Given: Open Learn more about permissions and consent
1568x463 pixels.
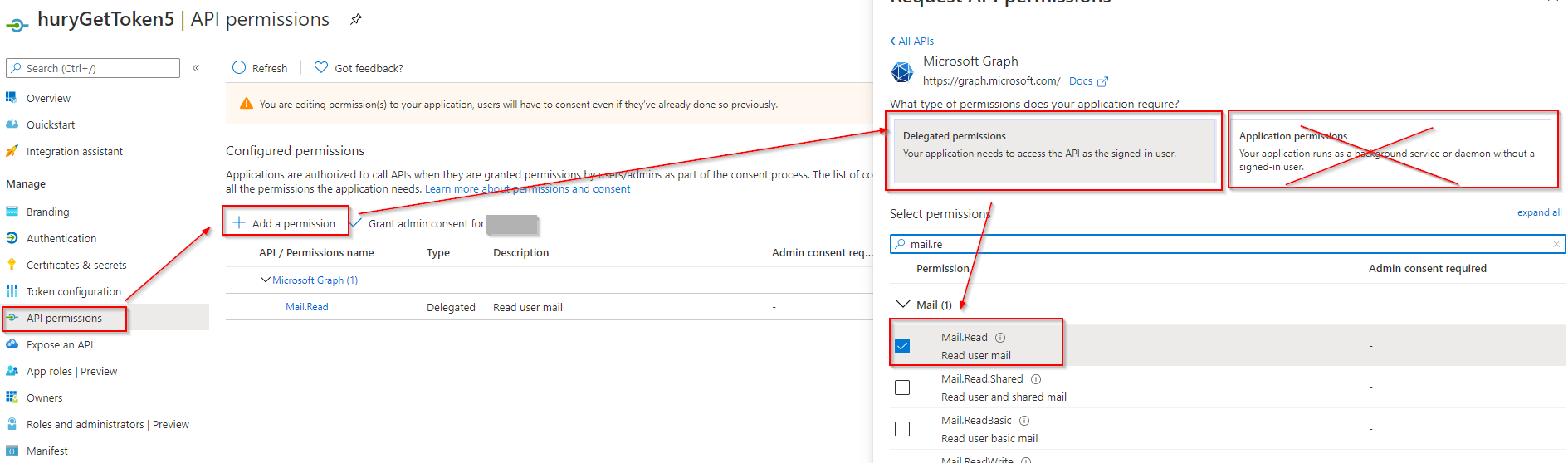Looking at the screenshot, I should pos(527,189).
